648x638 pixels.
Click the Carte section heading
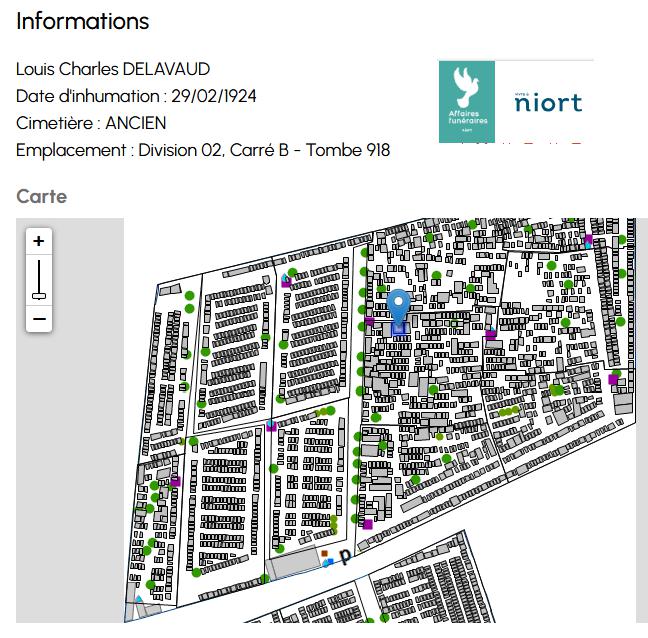click(x=42, y=196)
